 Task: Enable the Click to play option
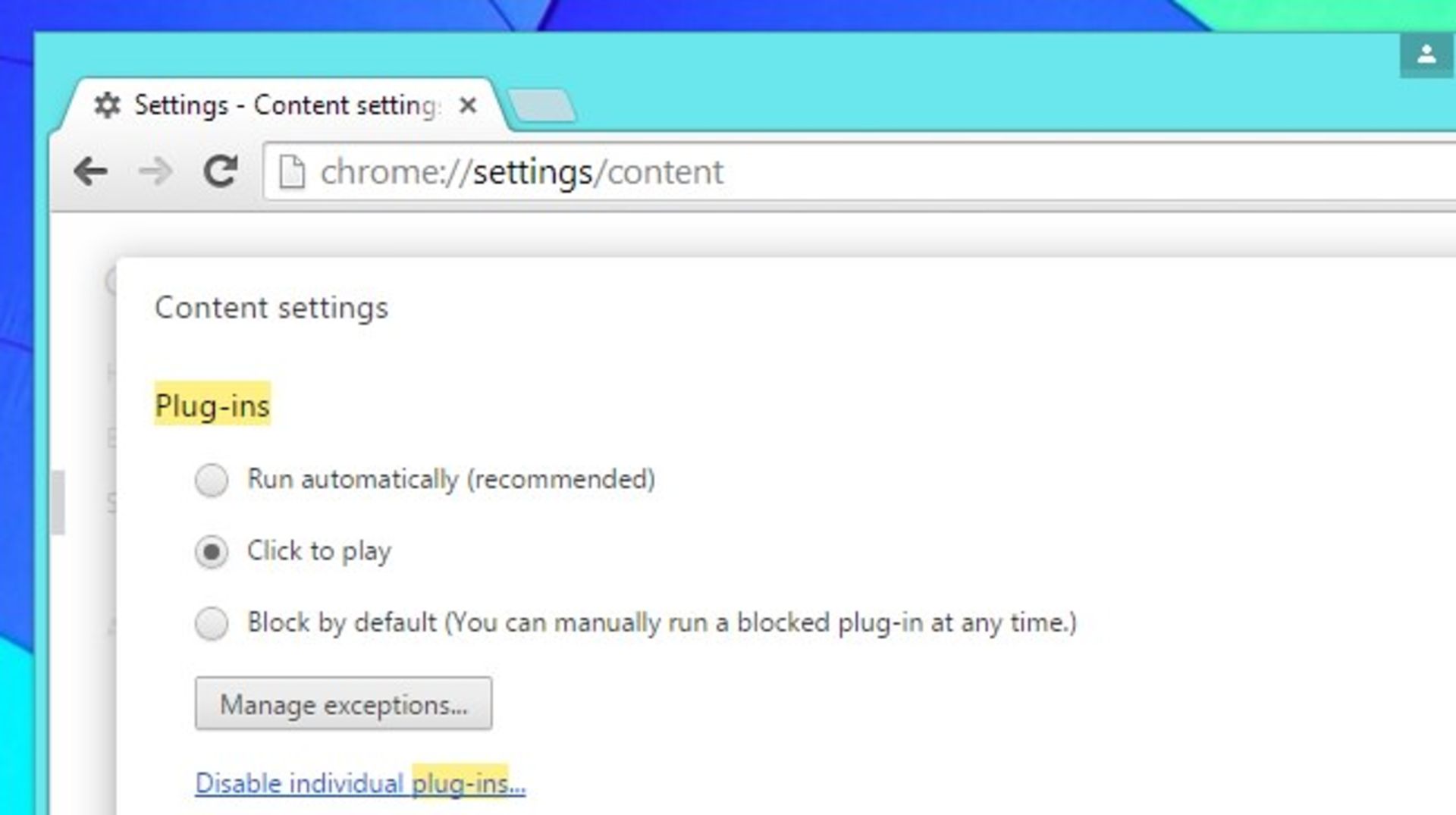(212, 552)
